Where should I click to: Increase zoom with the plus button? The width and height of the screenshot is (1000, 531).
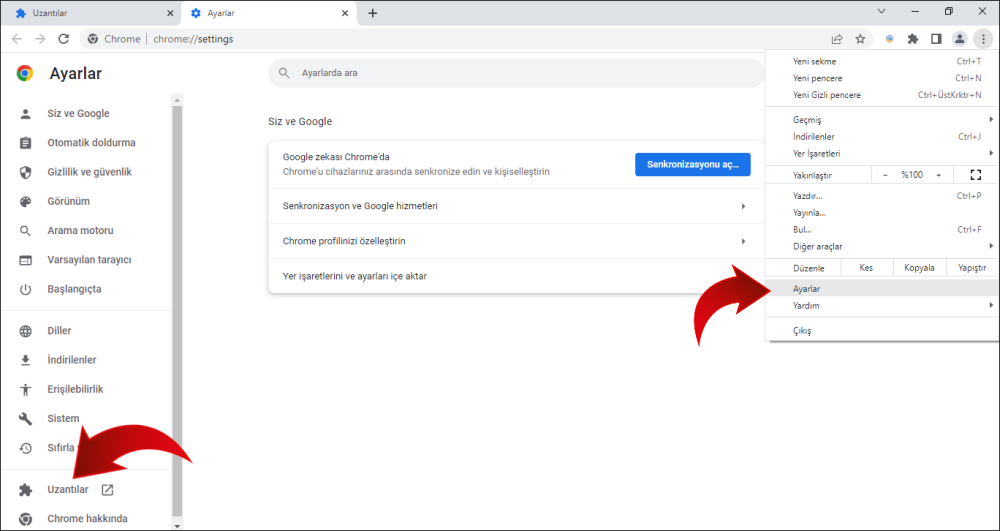tap(939, 175)
